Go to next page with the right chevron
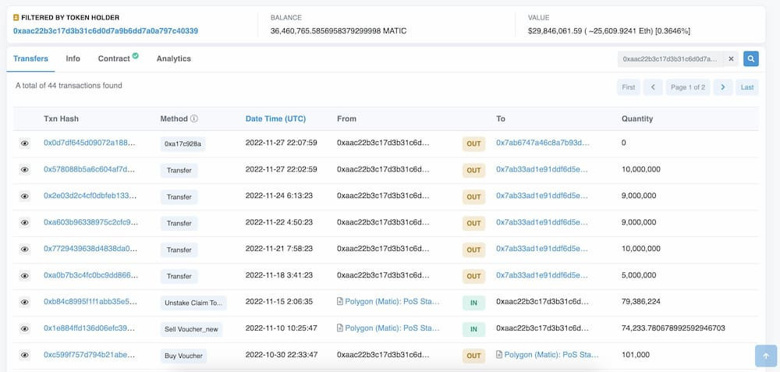The image size is (780, 372). coord(723,87)
